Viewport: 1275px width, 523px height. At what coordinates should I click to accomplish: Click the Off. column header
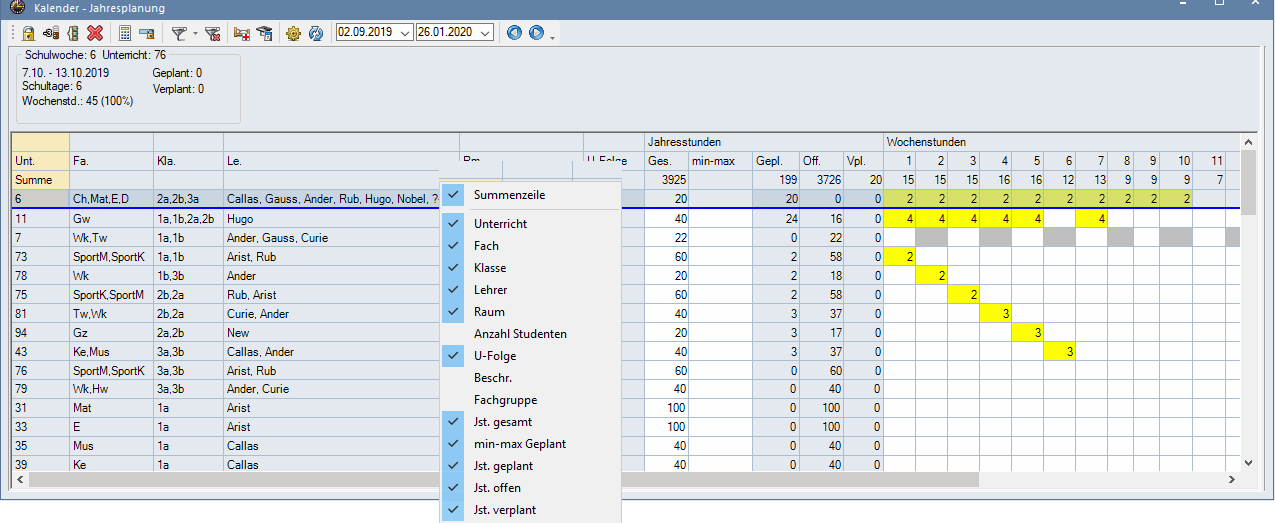point(820,160)
